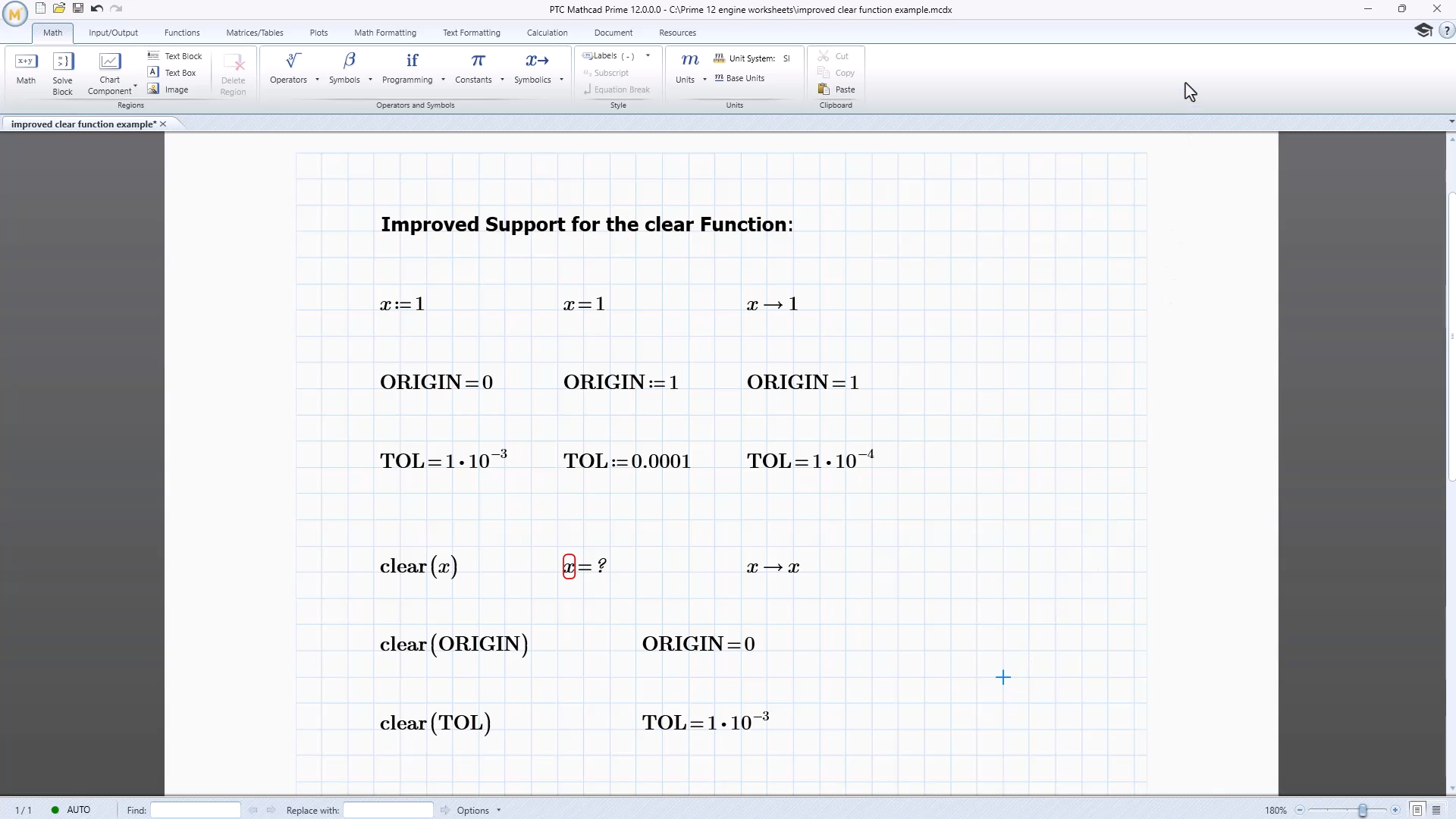Expand the Units dropdown
This screenshot has width=1456, height=819.
(704, 80)
